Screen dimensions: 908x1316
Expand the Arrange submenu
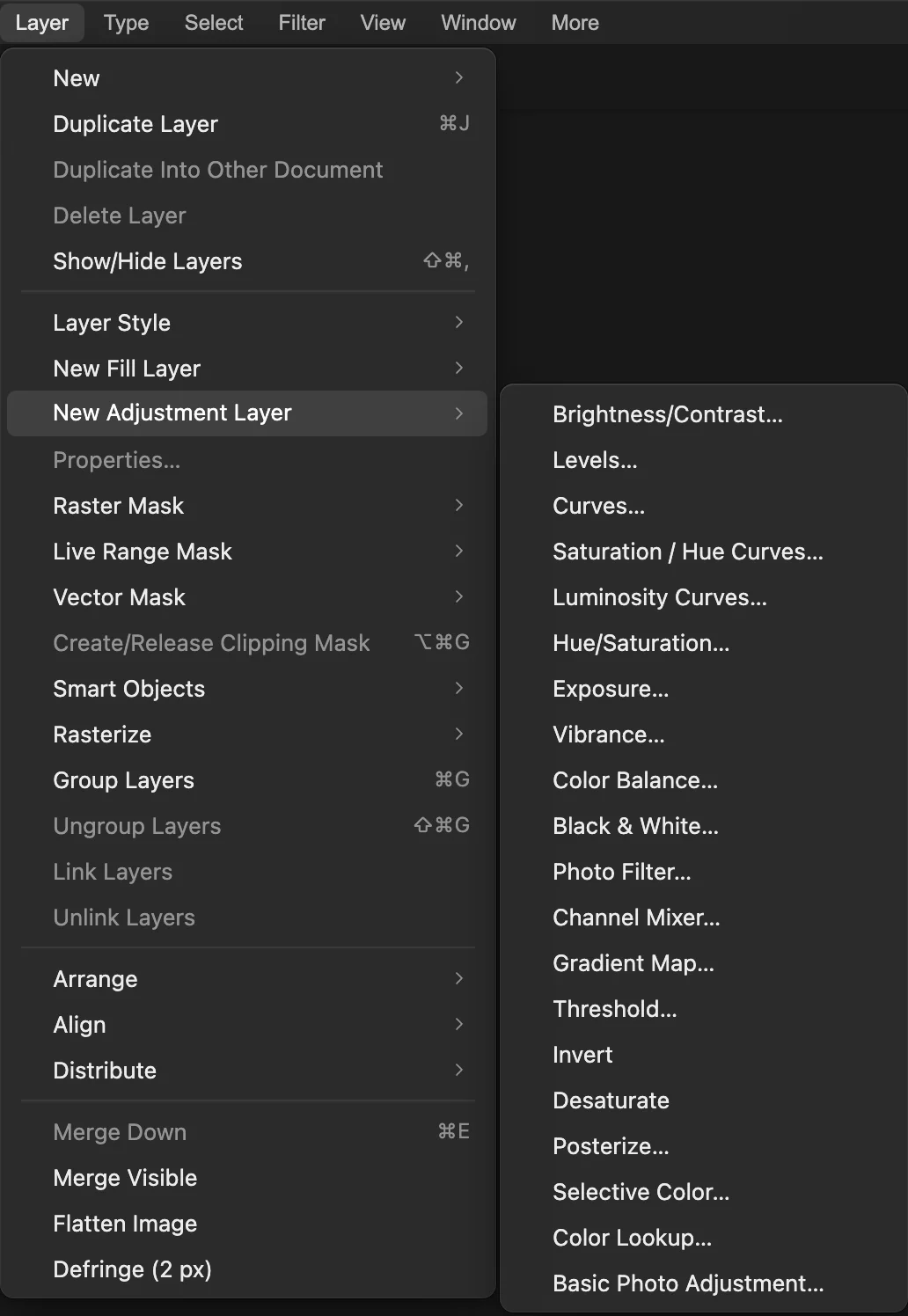(x=247, y=979)
